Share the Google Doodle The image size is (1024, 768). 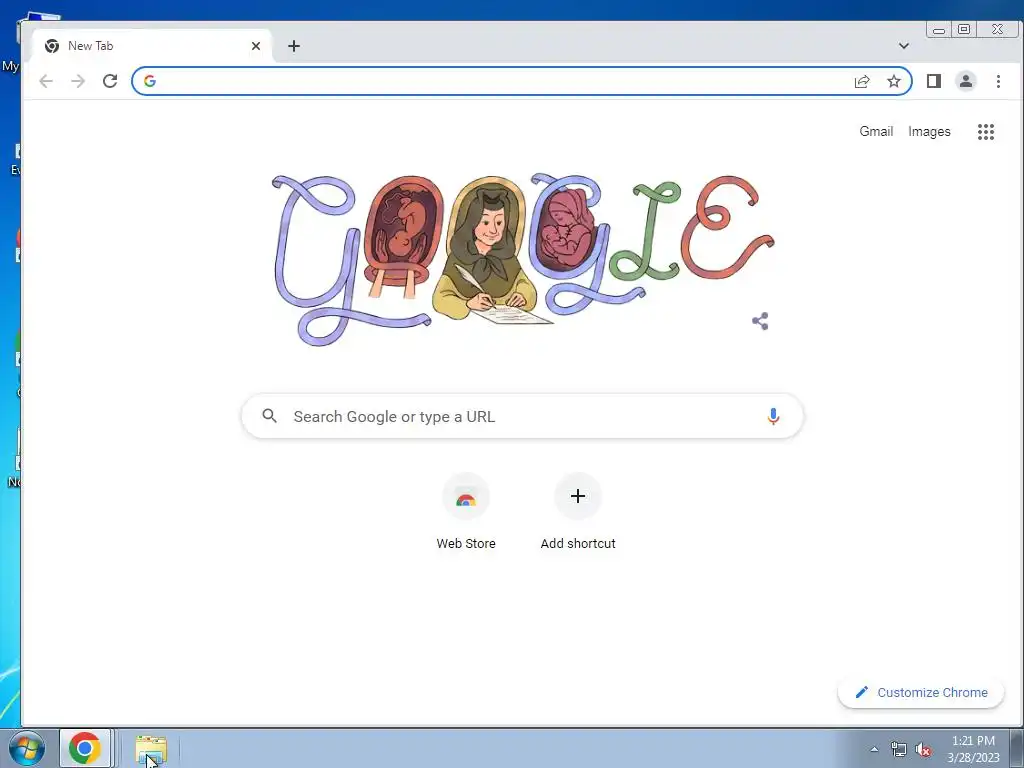[760, 321]
